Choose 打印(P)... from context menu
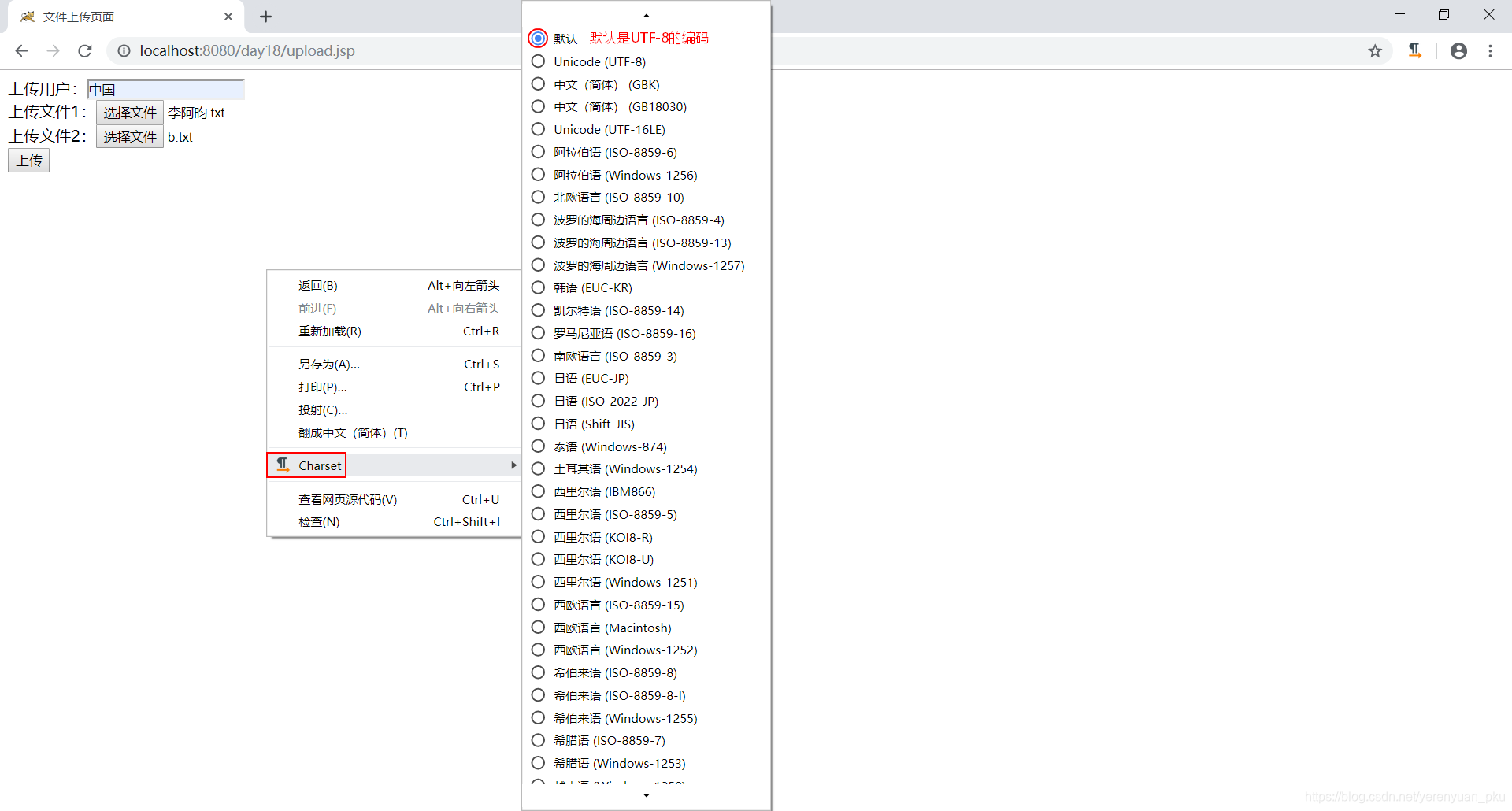The width and height of the screenshot is (1512, 811). click(x=395, y=387)
